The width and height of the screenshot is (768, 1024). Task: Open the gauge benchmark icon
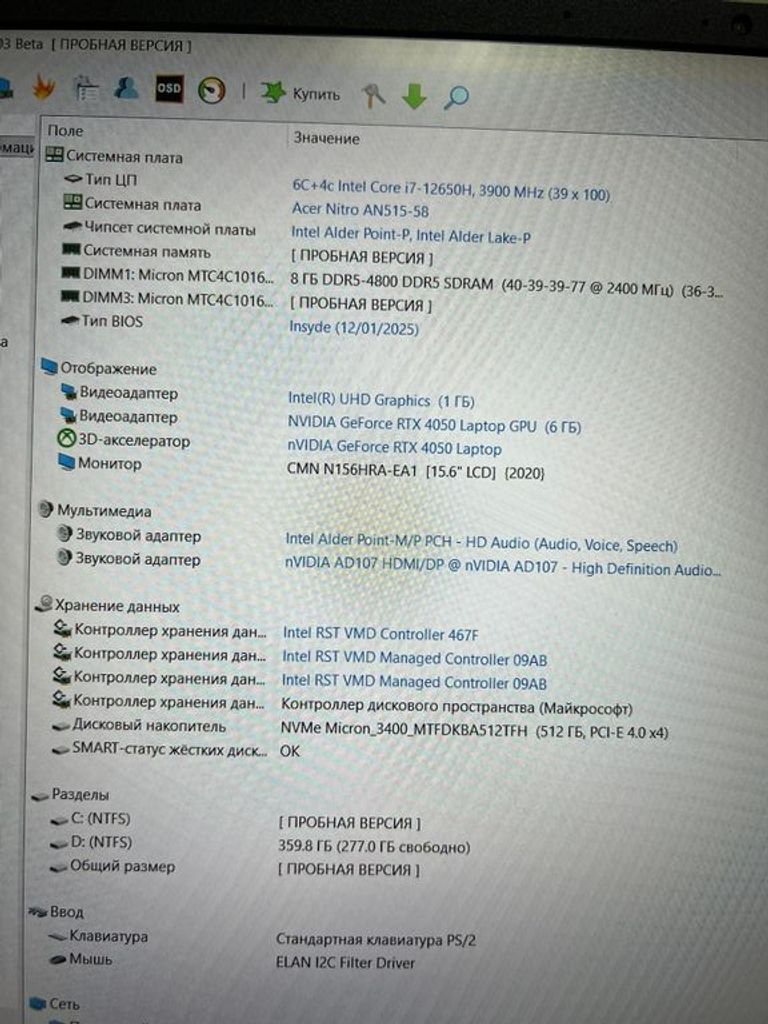[212, 90]
